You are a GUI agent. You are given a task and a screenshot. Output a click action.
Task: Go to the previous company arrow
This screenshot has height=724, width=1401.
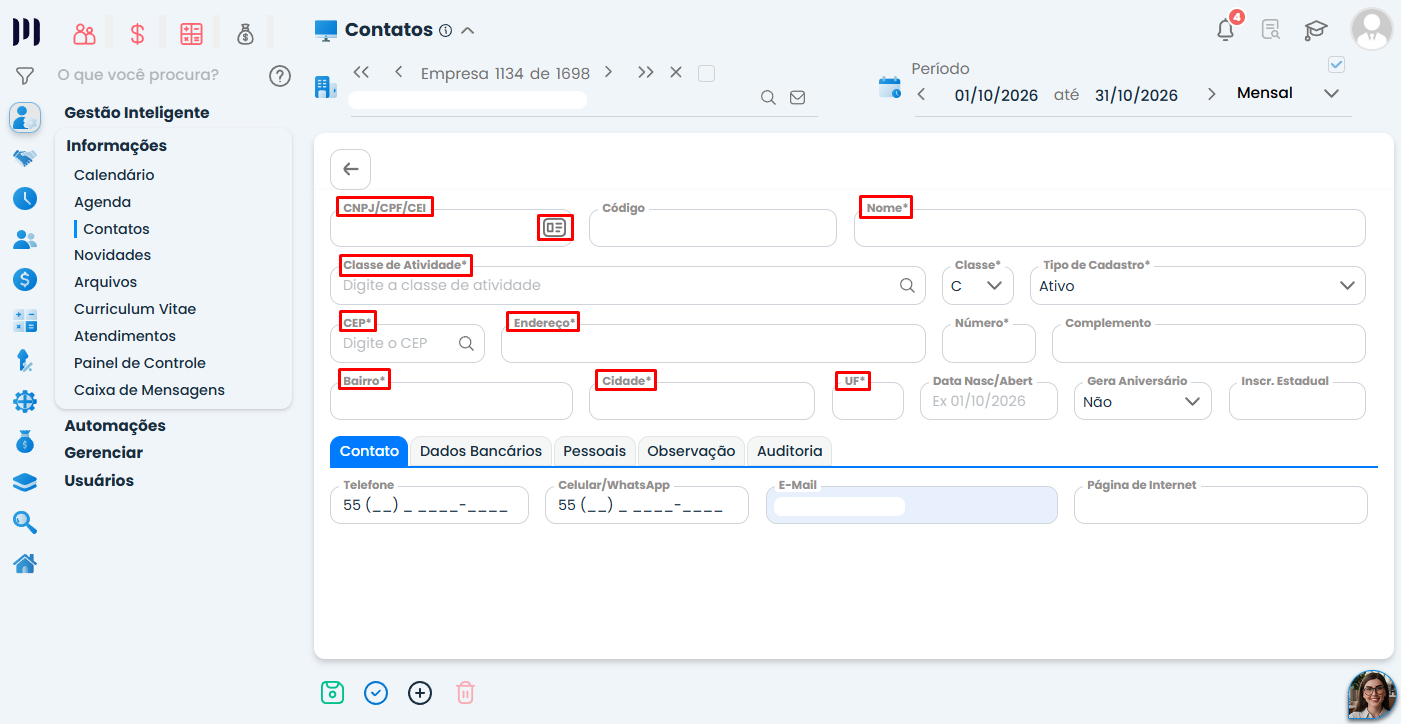tap(399, 72)
